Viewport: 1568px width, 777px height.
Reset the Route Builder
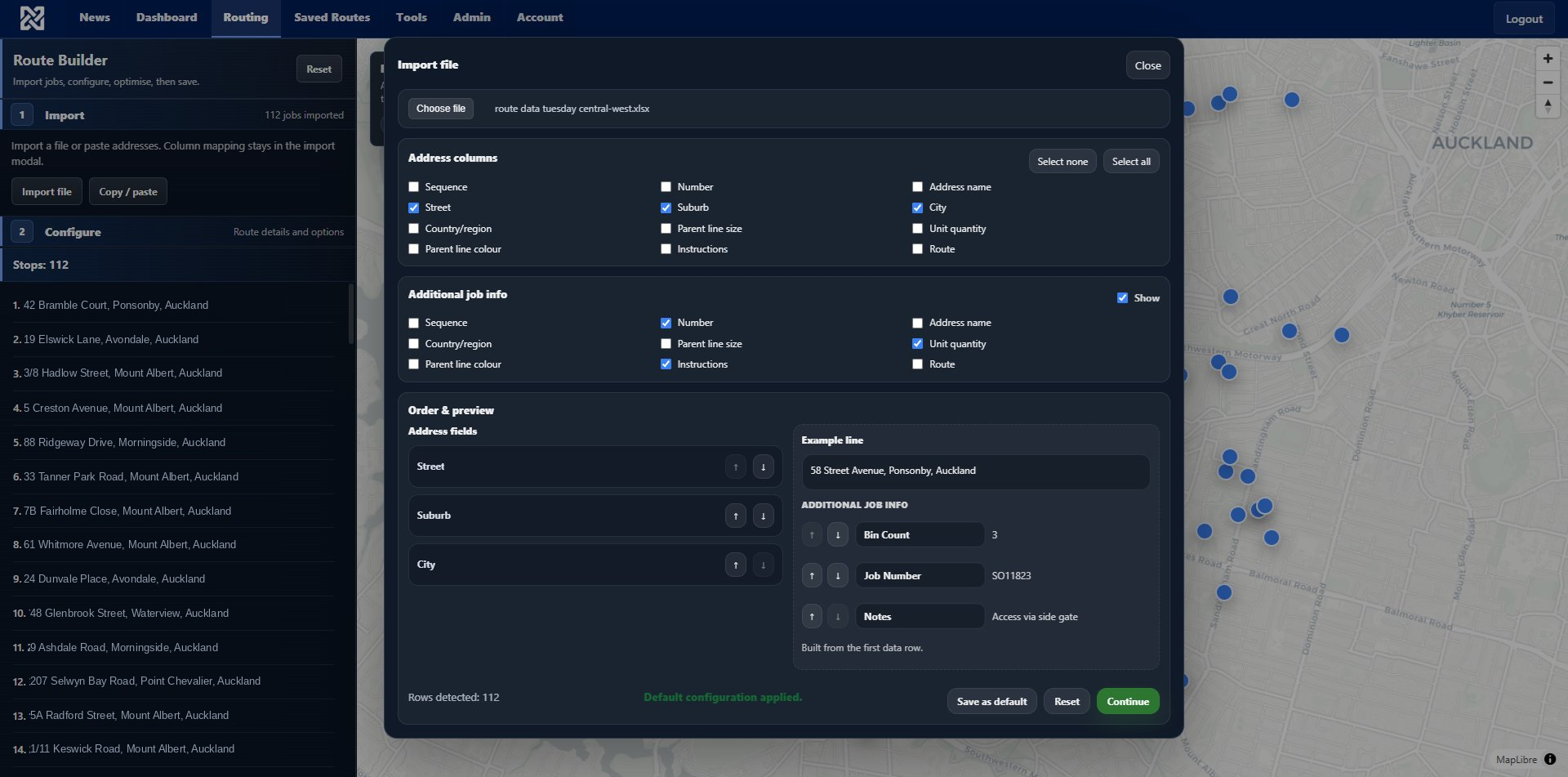pyautogui.click(x=319, y=69)
